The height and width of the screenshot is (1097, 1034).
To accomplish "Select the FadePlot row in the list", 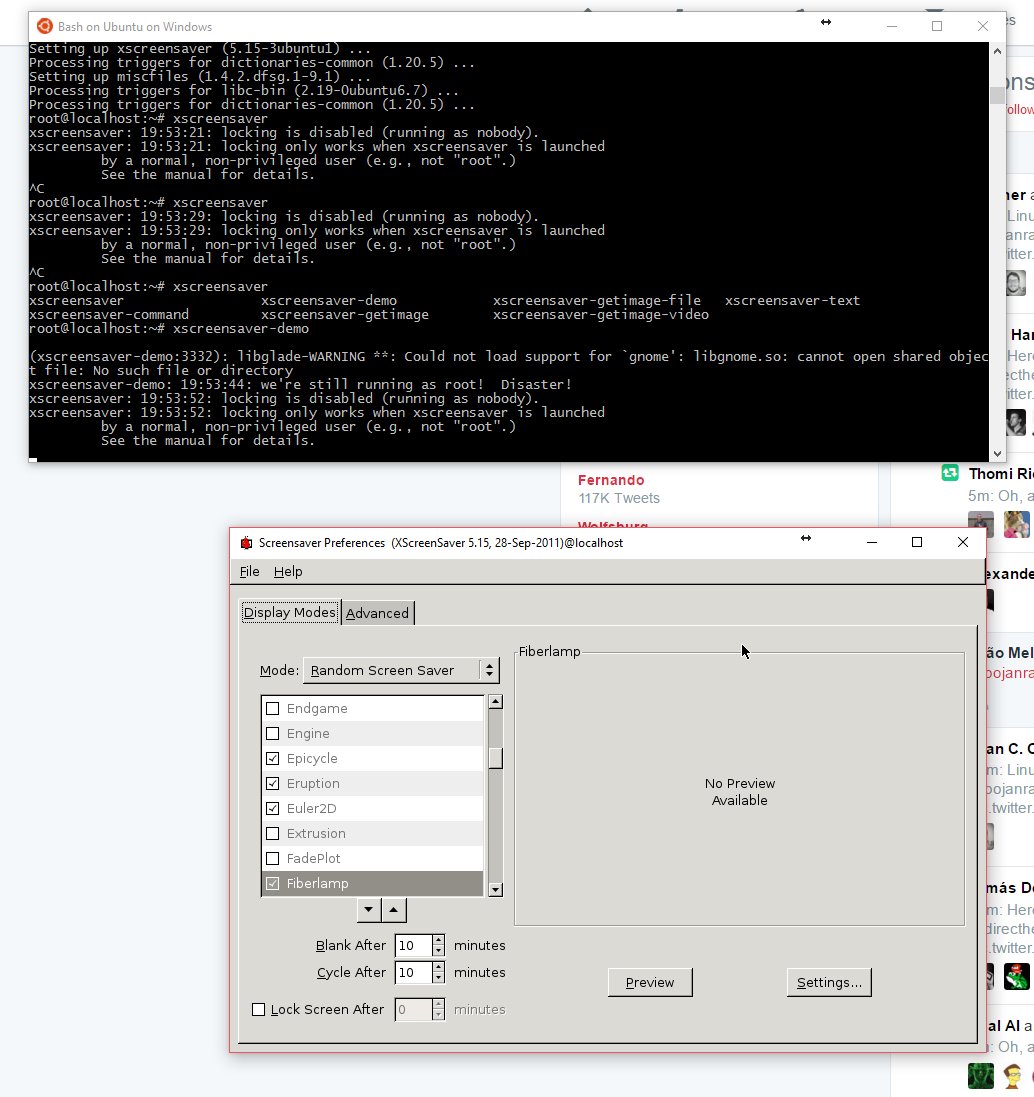I will pyautogui.click(x=373, y=858).
